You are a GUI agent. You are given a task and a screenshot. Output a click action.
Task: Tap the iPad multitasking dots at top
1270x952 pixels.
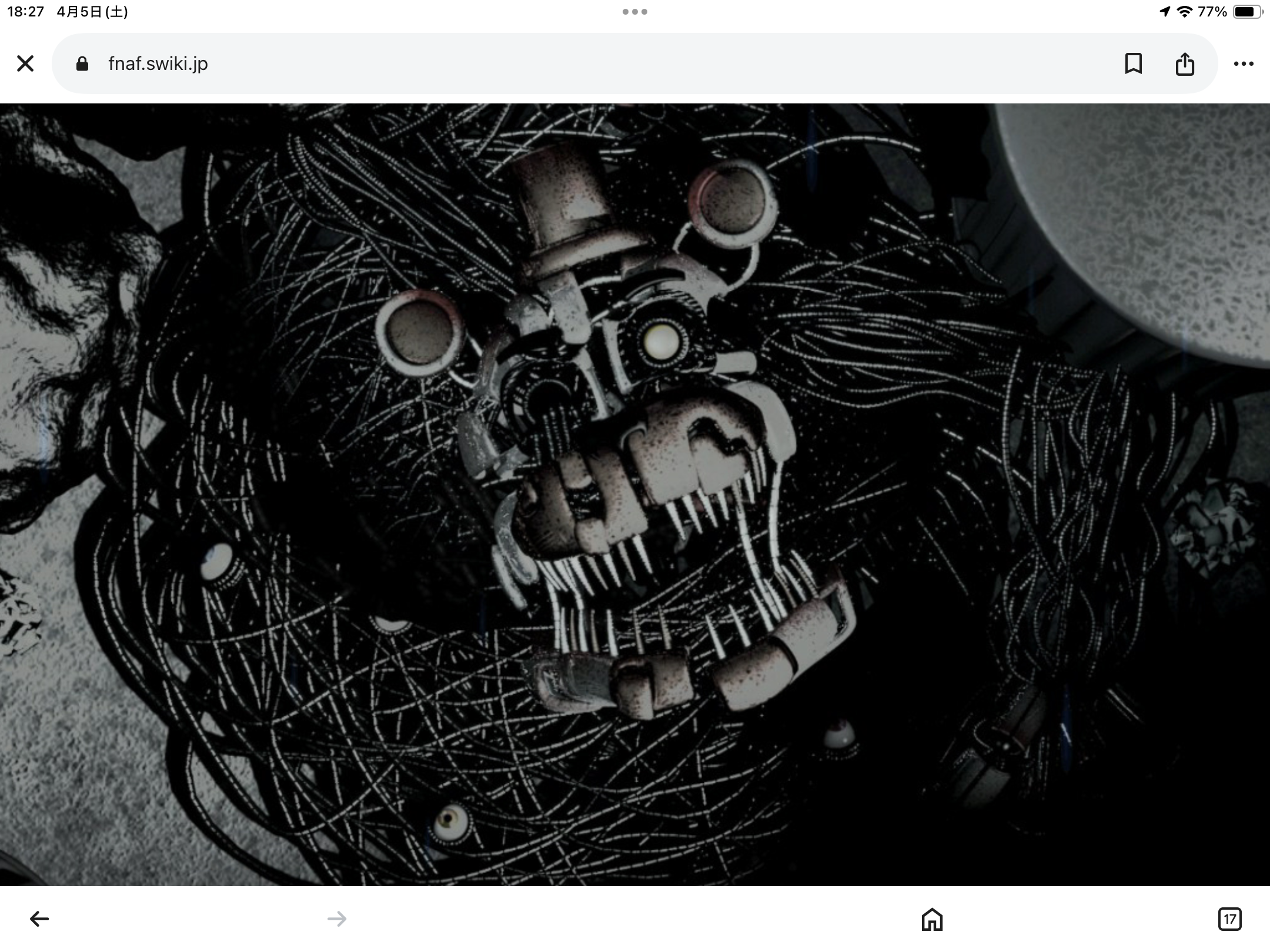(x=635, y=12)
